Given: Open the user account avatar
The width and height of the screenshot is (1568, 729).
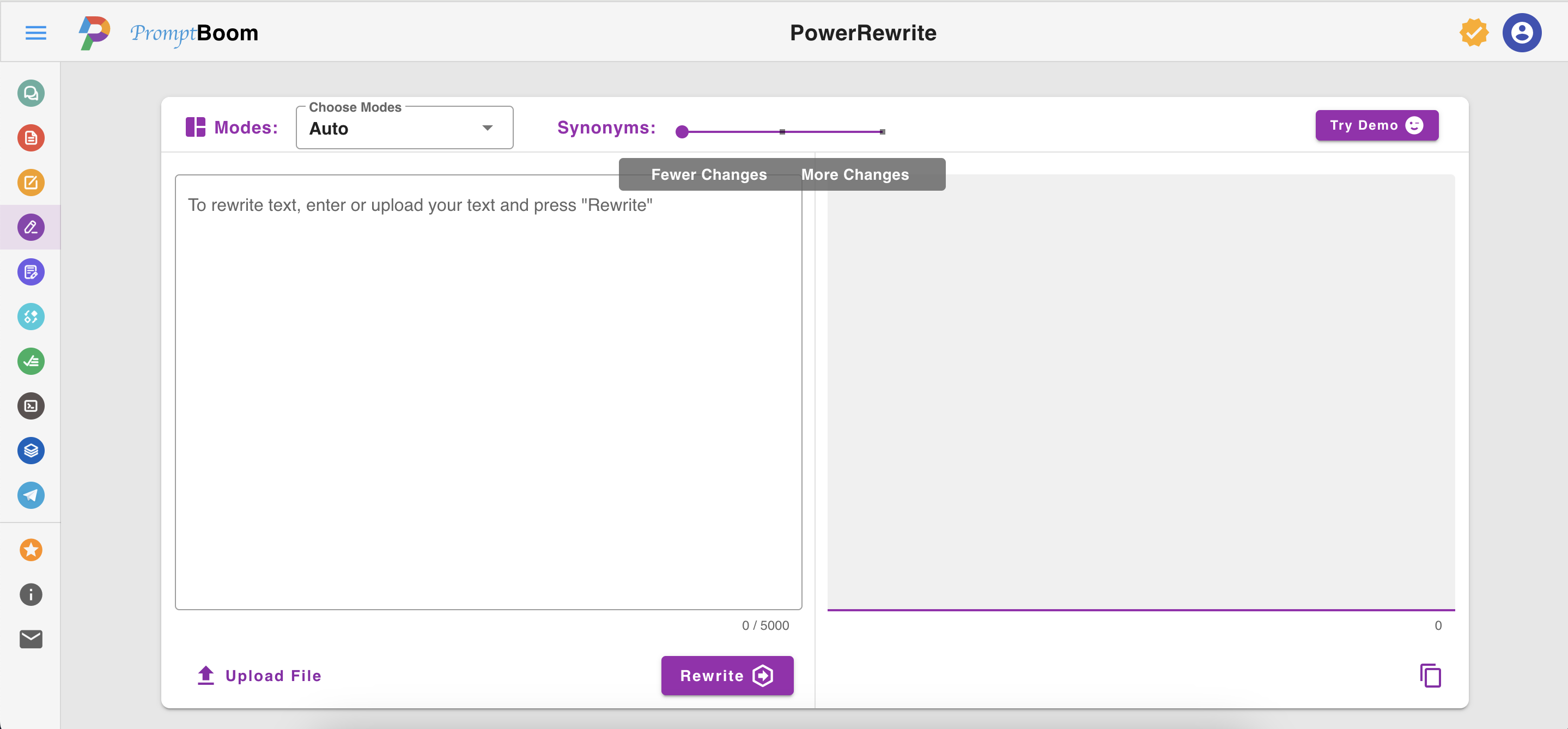Looking at the screenshot, I should (x=1521, y=33).
